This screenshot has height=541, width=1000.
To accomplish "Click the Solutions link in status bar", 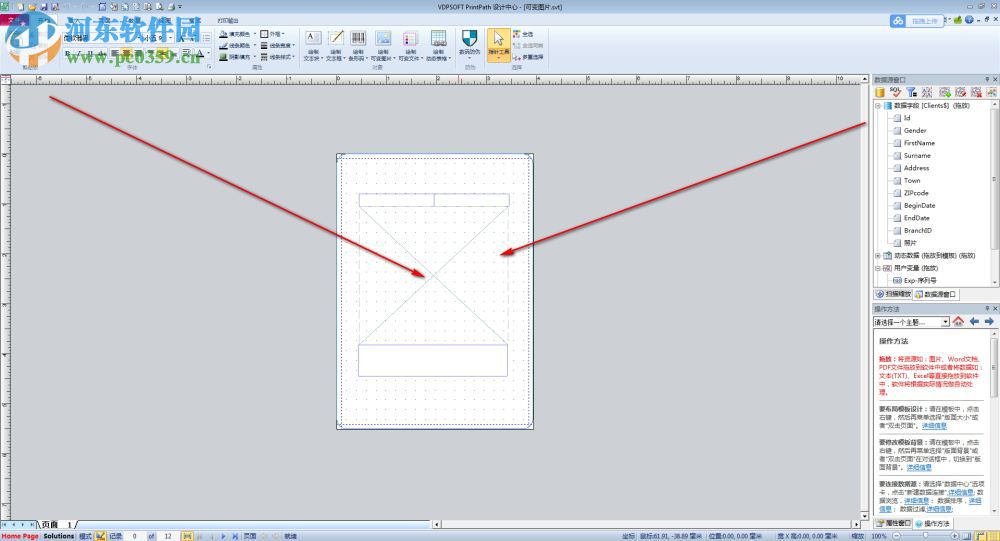I will tap(59, 536).
